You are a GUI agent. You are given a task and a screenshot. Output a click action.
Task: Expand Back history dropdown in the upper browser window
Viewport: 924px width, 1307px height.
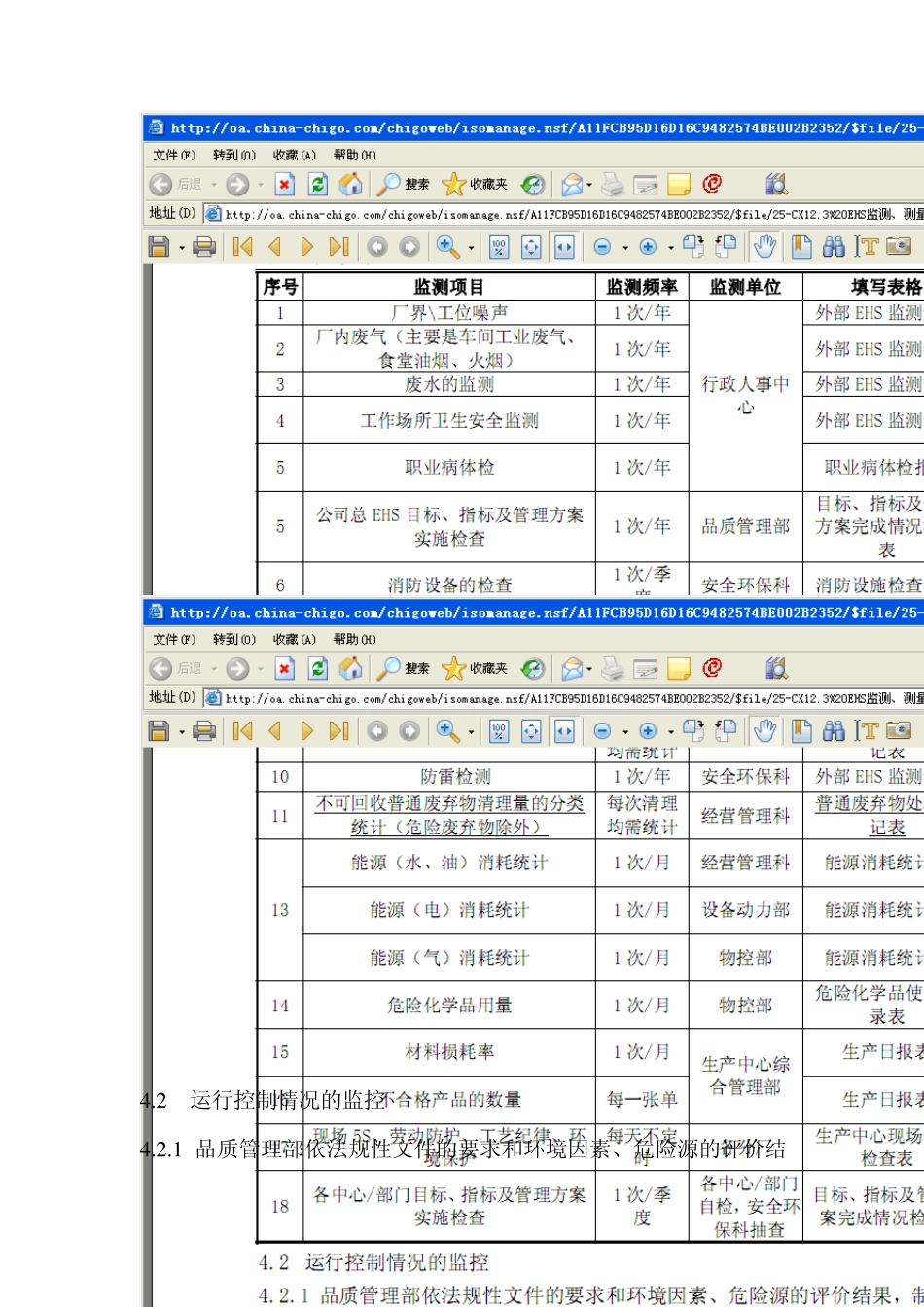coord(213,185)
